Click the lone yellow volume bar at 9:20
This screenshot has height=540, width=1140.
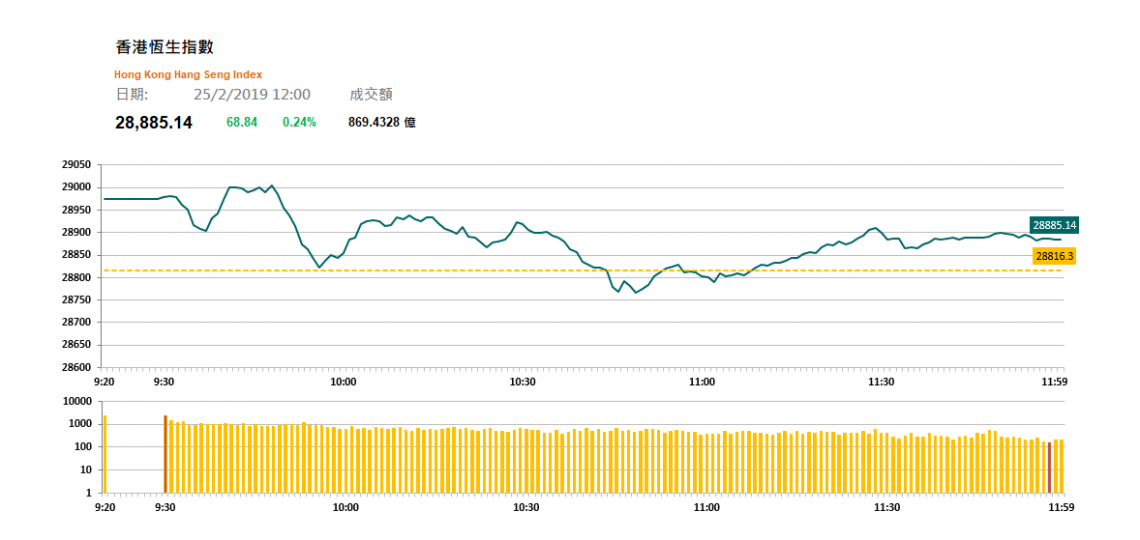(105, 454)
